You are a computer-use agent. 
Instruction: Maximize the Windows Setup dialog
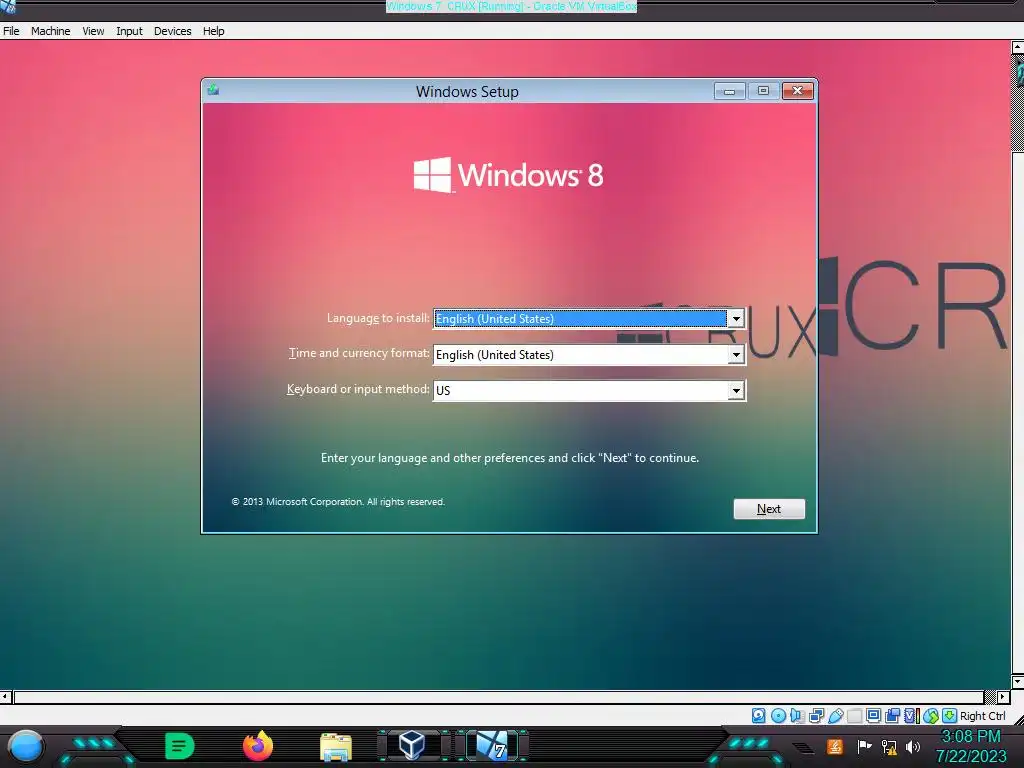[x=763, y=91]
